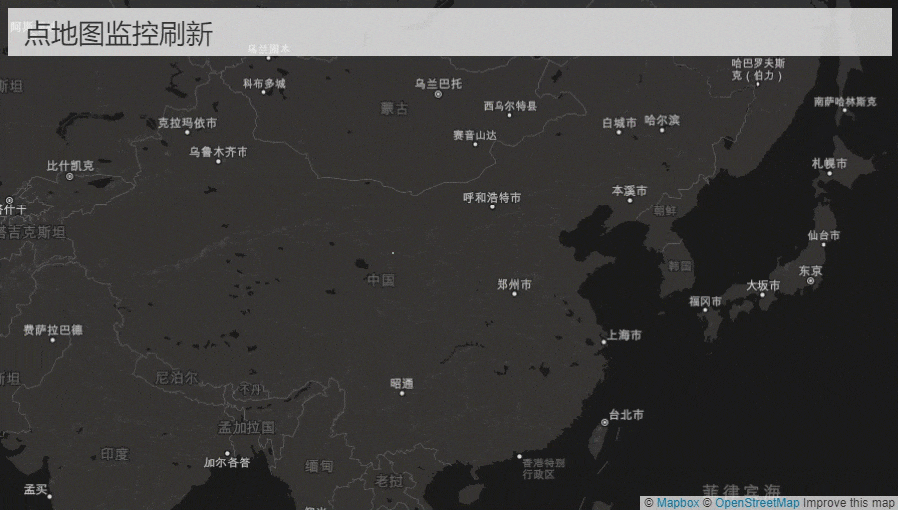Click the 朝鲜 country label
This screenshot has width=898, height=510.
point(665,210)
